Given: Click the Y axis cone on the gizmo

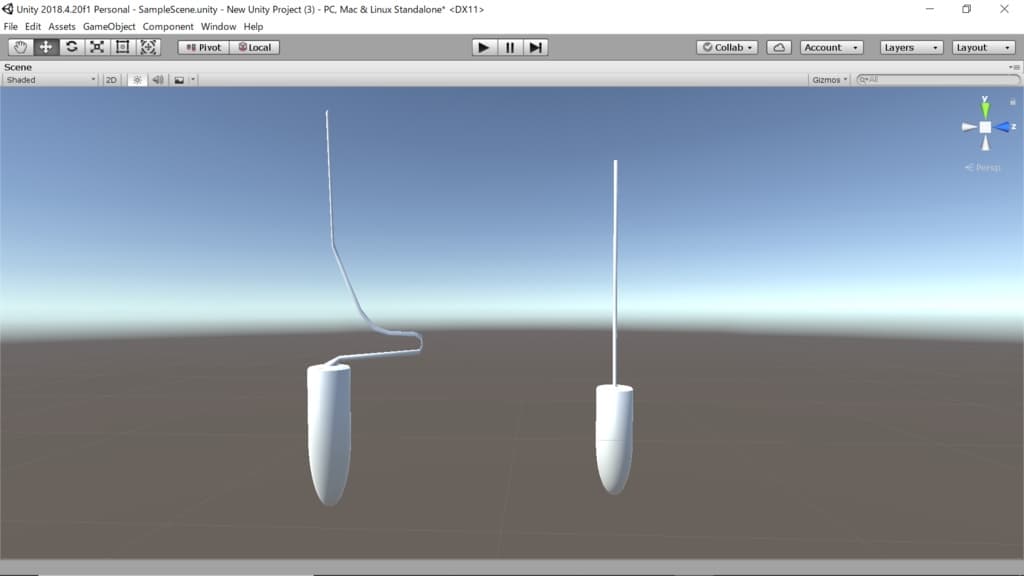Looking at the screenshot, I should coord(985,109).
